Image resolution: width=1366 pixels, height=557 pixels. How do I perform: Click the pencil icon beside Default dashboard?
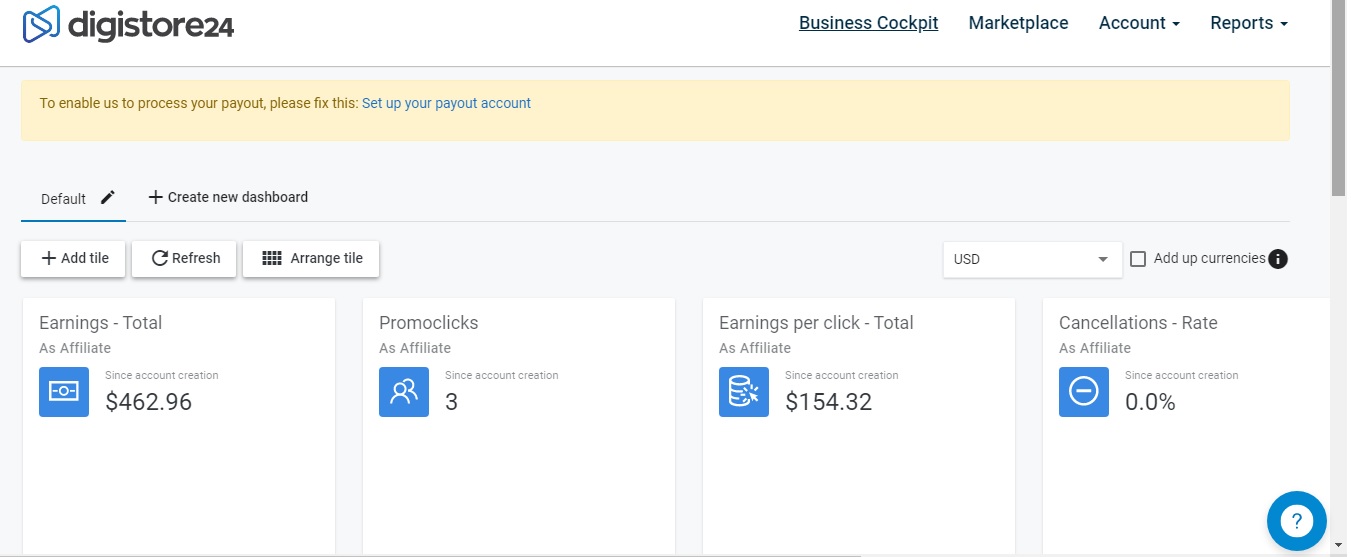(108, 198)
